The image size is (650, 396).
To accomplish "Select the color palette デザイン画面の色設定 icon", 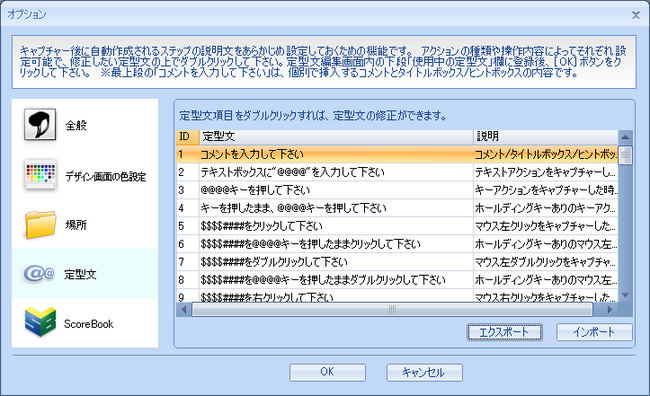I will click(40, 175).
